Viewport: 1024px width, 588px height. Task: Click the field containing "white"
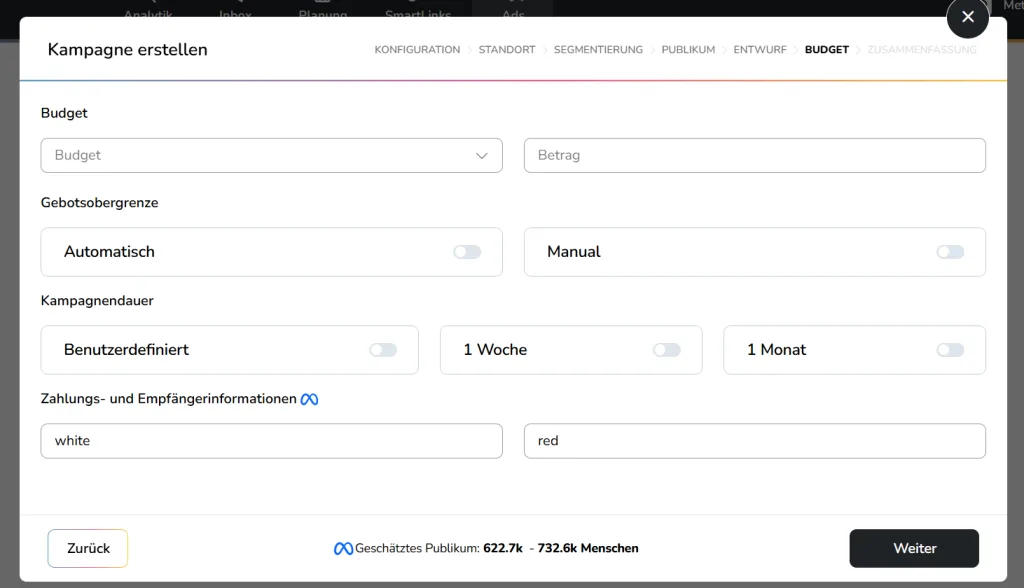coord(271,441)
